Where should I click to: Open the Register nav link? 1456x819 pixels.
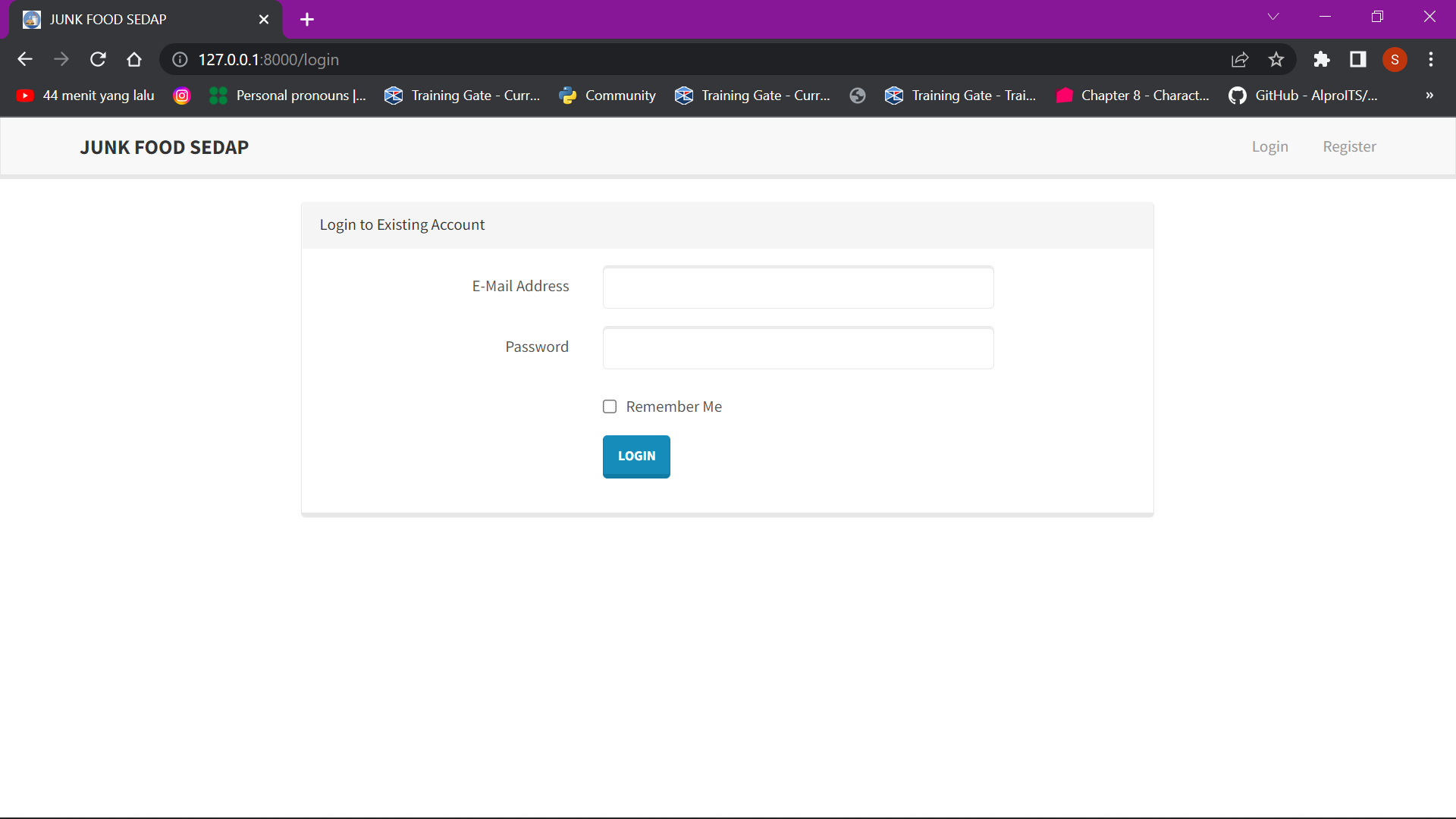[x=1349, y=146]
